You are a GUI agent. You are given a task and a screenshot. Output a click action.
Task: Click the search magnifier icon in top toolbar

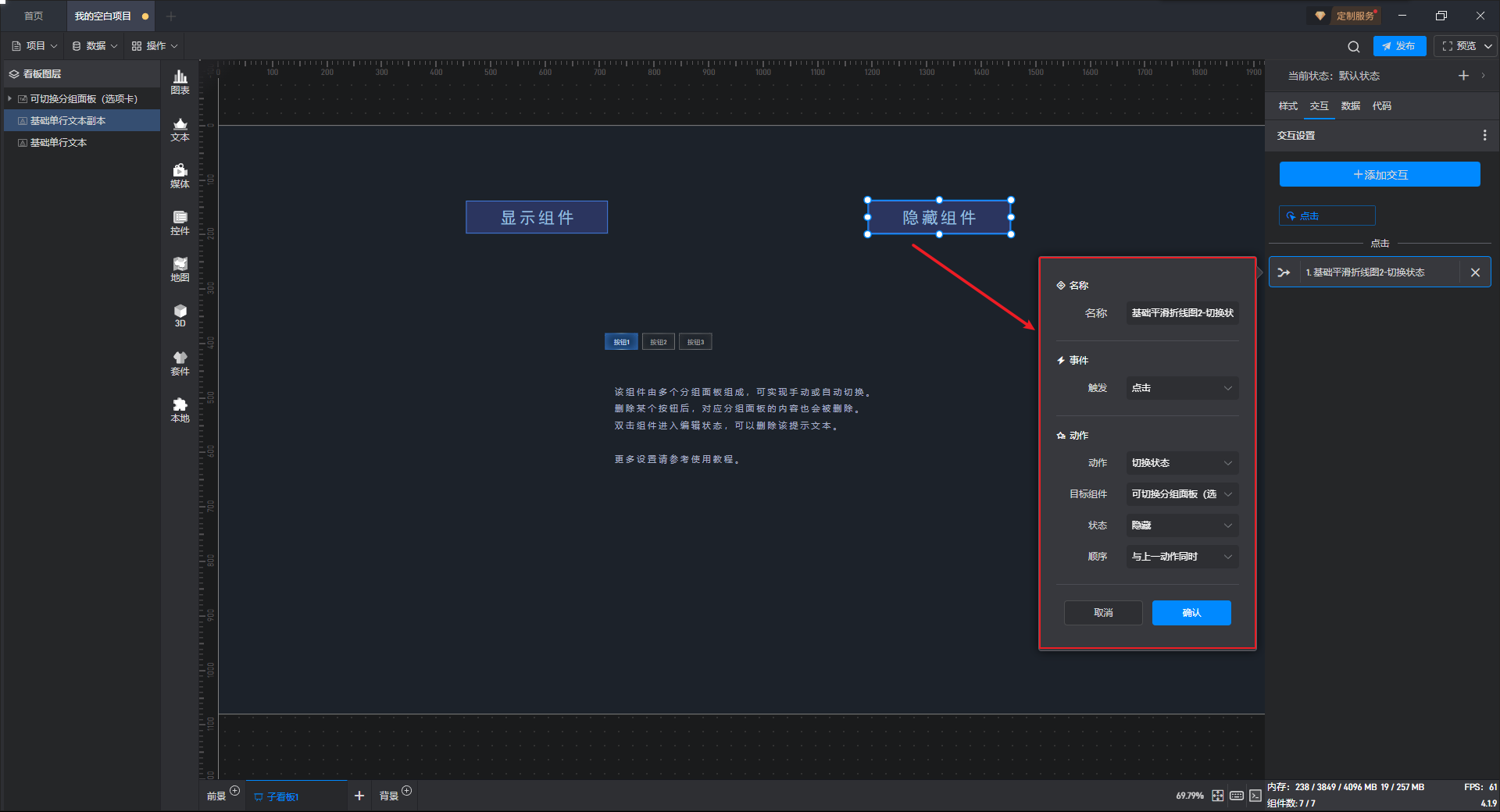point(1353,47)
